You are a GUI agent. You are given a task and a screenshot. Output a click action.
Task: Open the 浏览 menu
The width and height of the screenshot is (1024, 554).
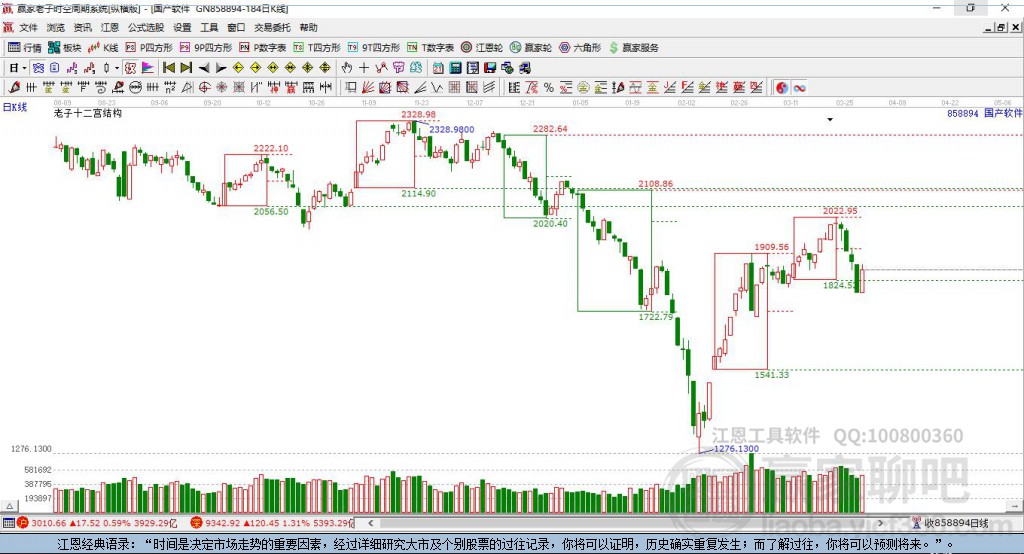coord(56,27)
